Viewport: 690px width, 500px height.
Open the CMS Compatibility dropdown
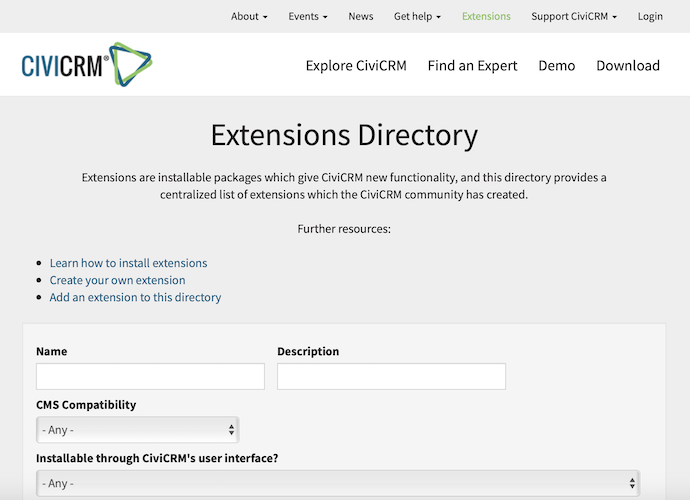coord(137,430)
